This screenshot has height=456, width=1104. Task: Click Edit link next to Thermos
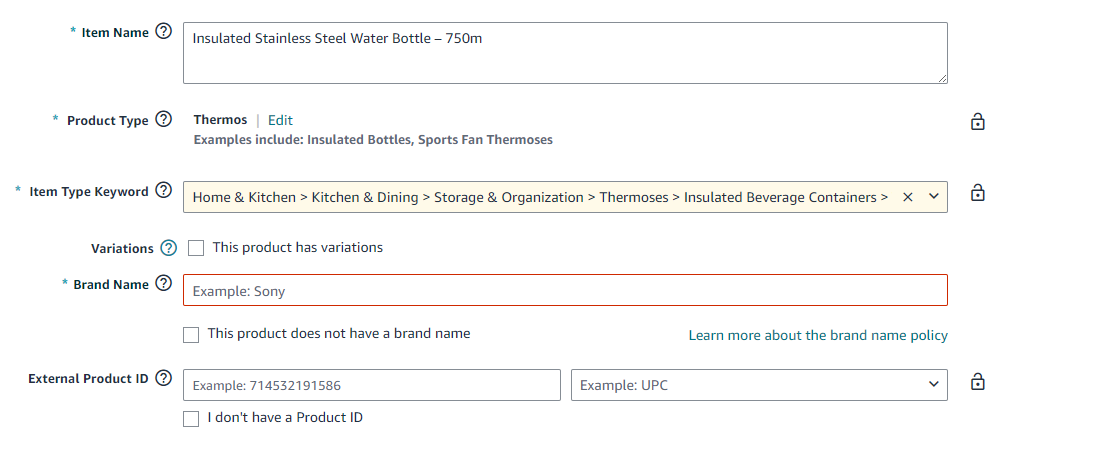[x=280, y=120]
